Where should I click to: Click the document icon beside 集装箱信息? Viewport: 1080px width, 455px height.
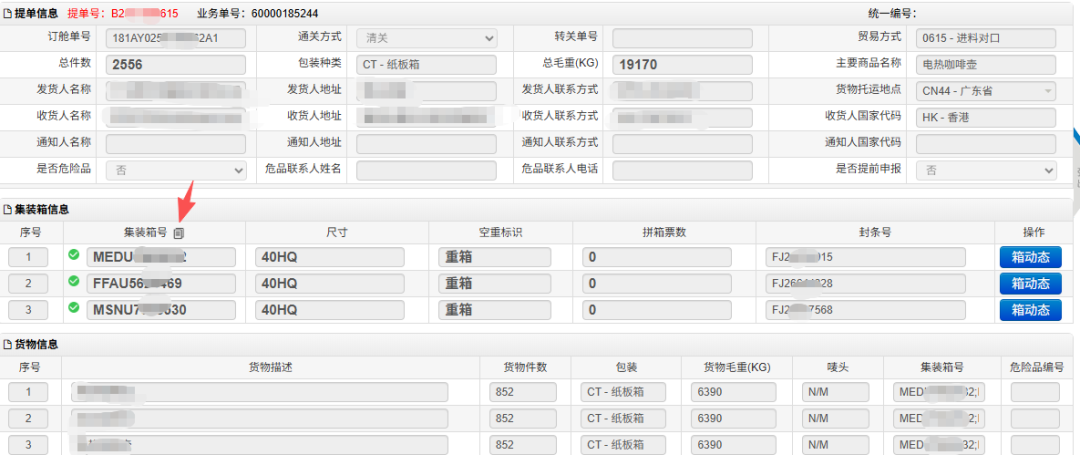(8, 209)
